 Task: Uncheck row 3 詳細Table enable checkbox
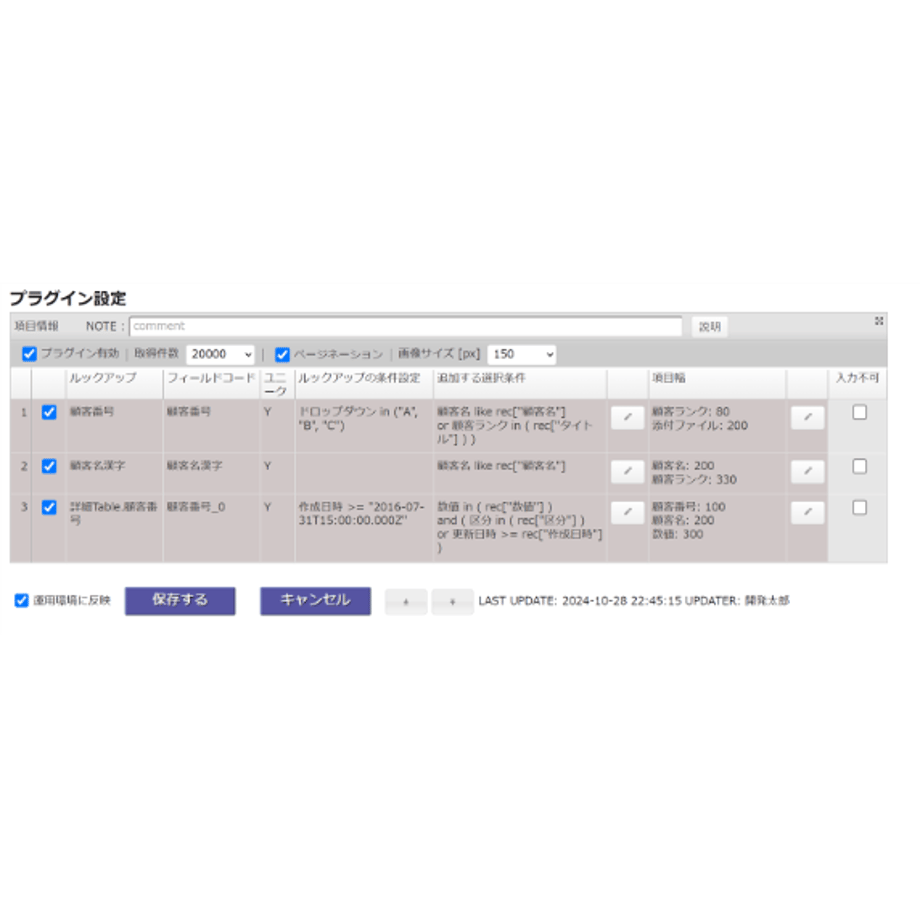[x=49, y=507]
